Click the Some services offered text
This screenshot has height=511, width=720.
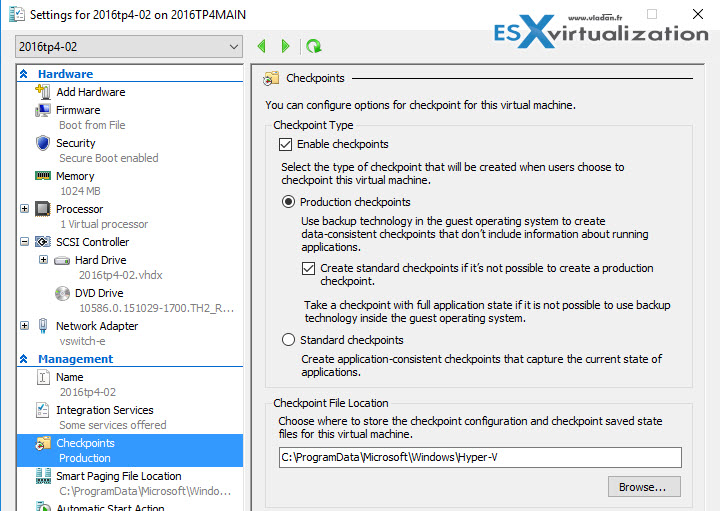pyautogui.click(x=113, y=425)
